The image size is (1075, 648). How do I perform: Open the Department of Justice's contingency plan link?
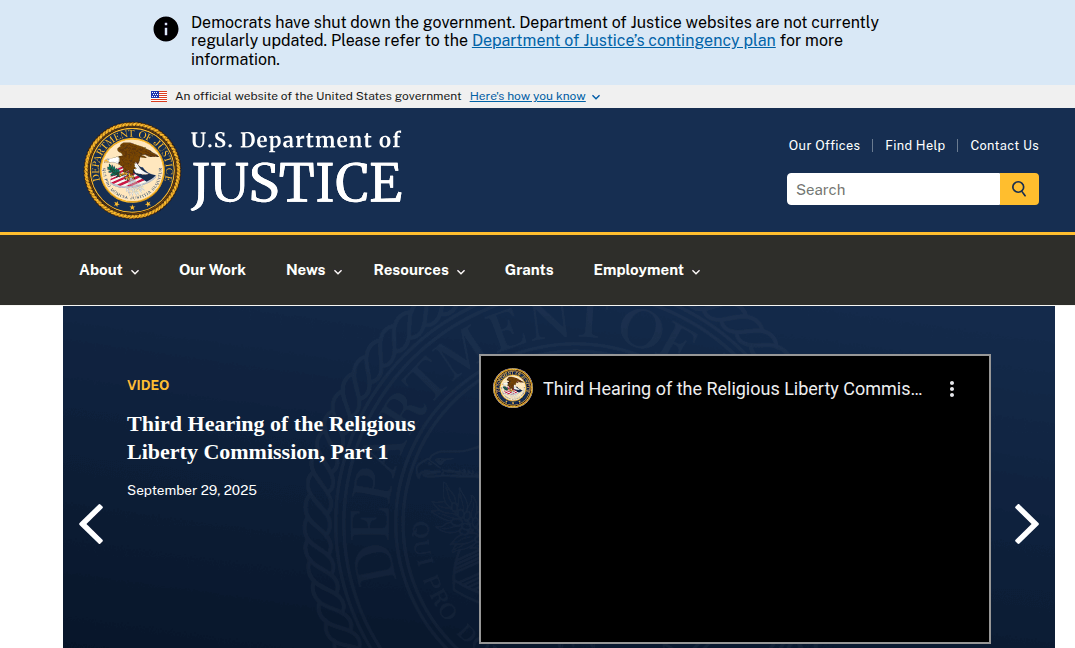(623, 41)
